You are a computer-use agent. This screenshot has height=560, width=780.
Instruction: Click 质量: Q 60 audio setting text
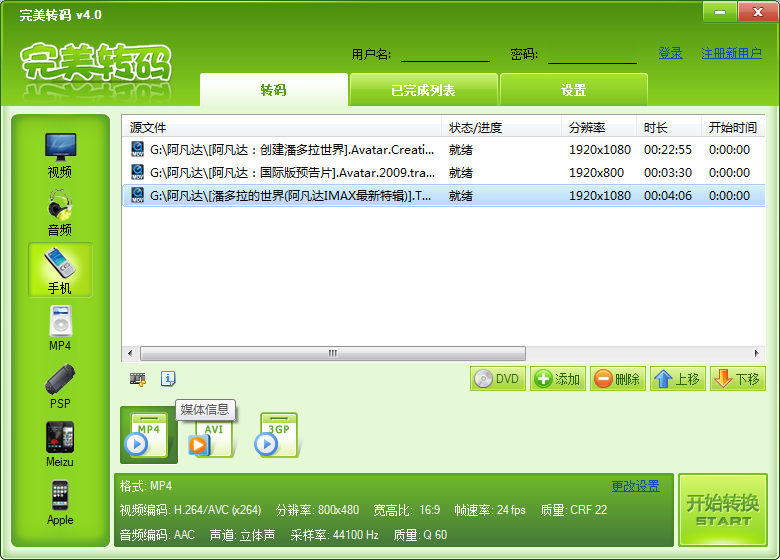(420, 535)
